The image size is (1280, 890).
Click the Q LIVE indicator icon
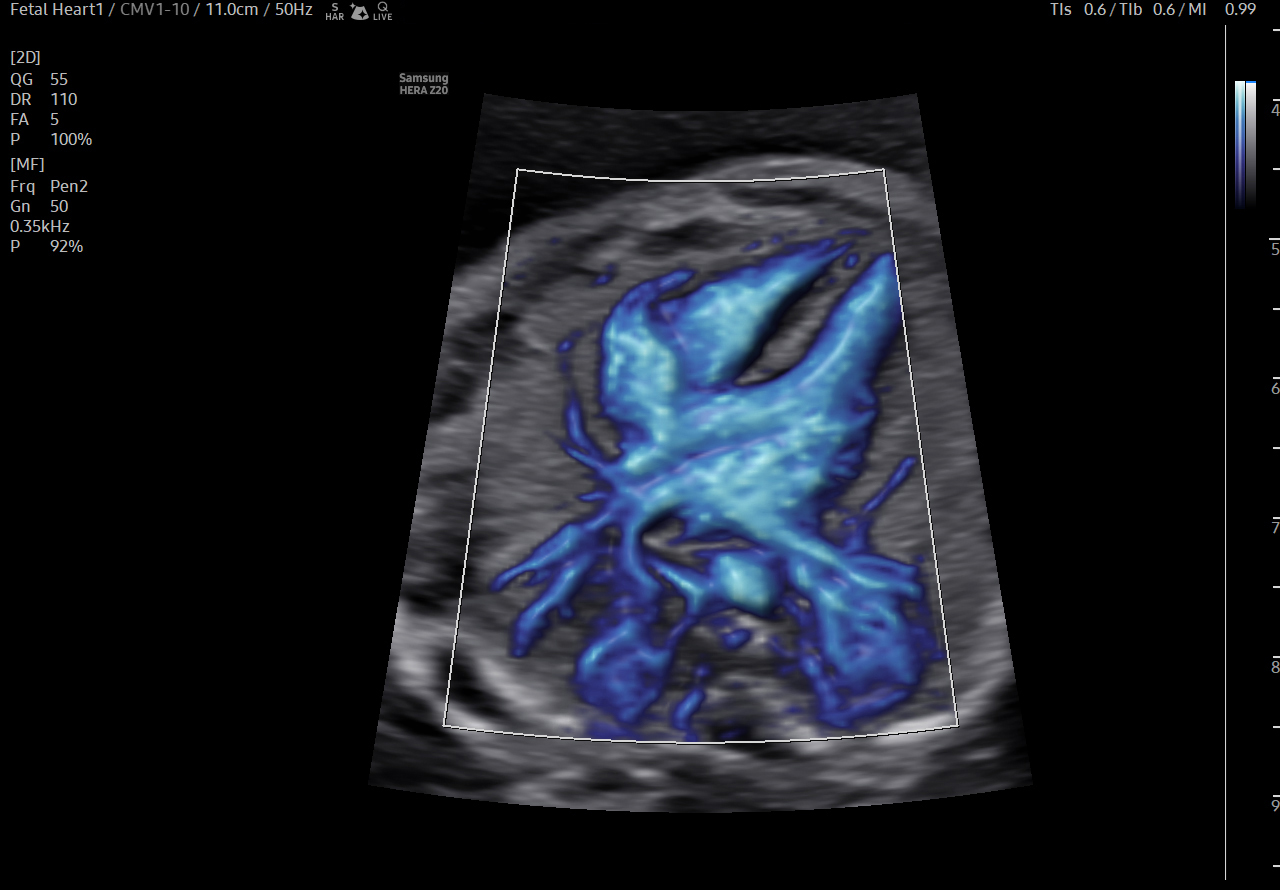(x=383, y=11)
